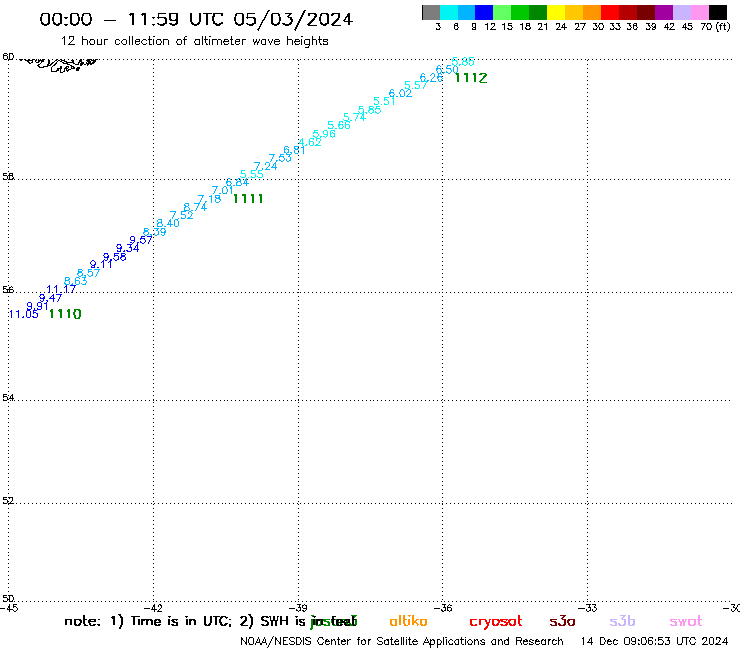The width and height of the screenshot is (740, 650).
Task: Click the wave height value 5.55
Action: pyautogui.click(x=252, y=174)
